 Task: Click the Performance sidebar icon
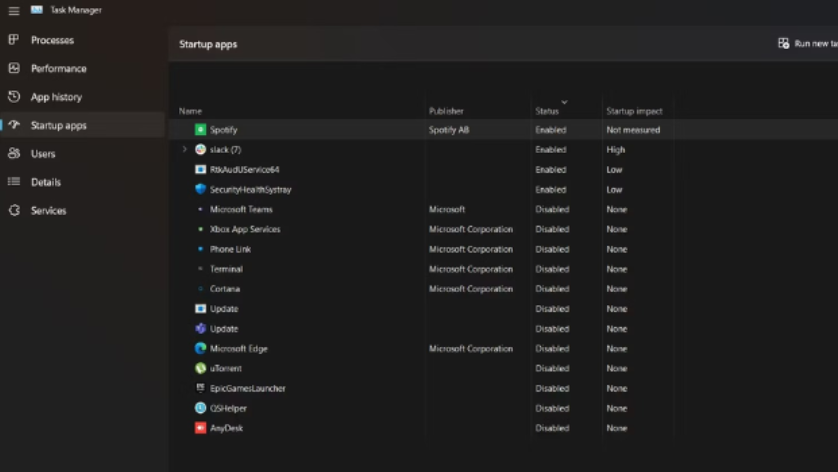14,68
